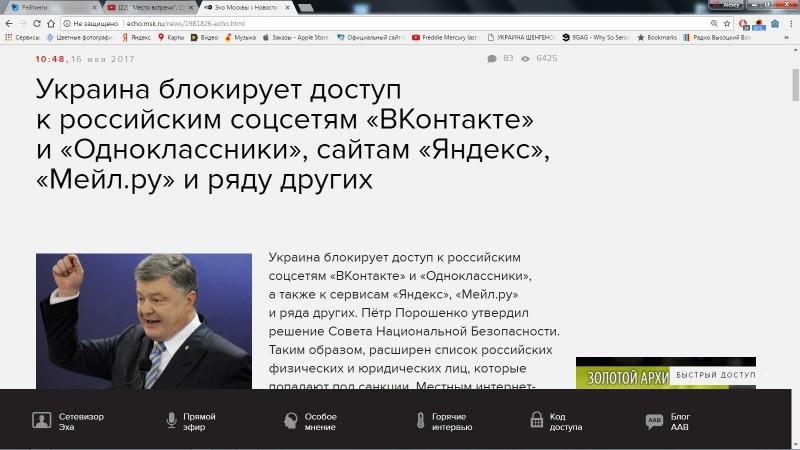The width and height of the screenshot is (800, 450).
Task: Bookmark this page with star icon
Action: (727, 22)
